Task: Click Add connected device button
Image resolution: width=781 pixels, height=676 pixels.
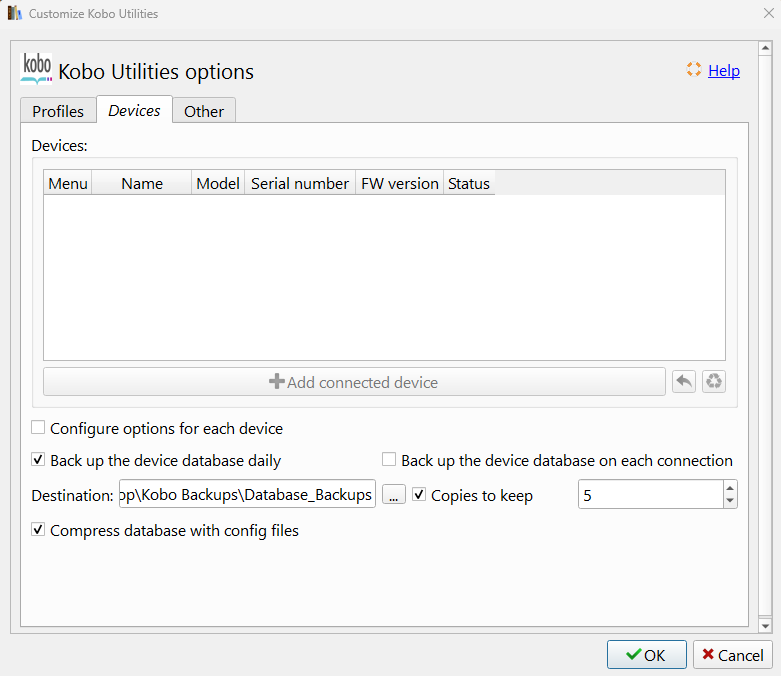Action: 354,382
